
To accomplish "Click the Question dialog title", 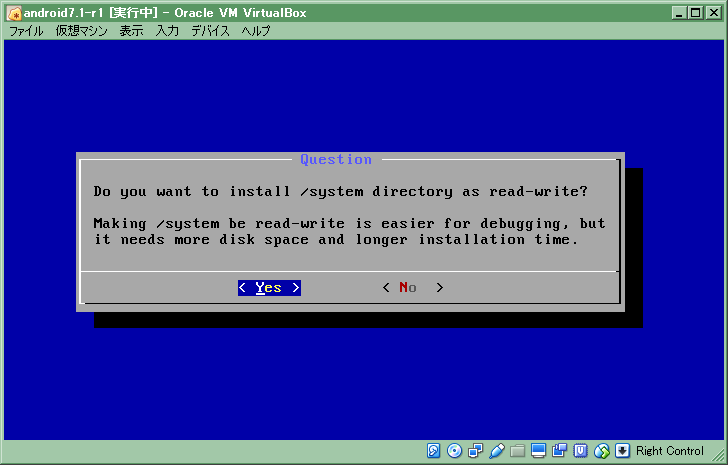I will pos(336,160).
